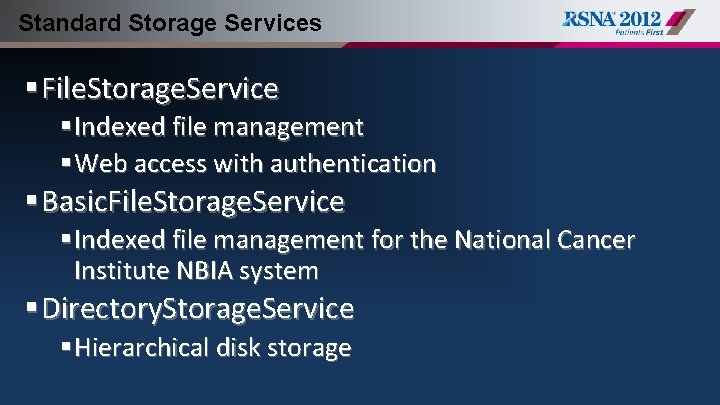Screen dimensions: 720x405
Task: Click the RSNA 2012 logo
Action: [x=628, y=22]
